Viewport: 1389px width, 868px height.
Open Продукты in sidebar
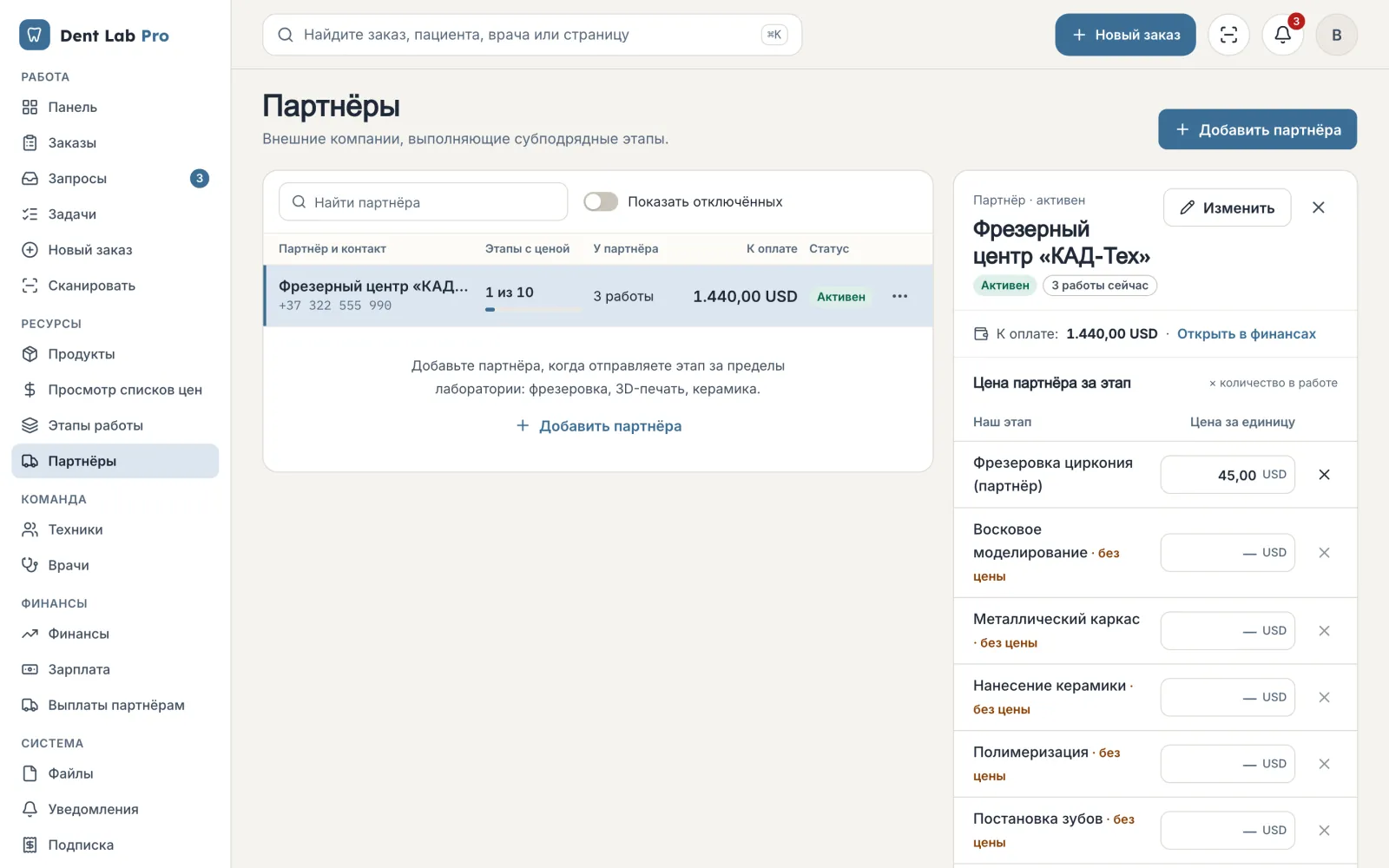115,354
